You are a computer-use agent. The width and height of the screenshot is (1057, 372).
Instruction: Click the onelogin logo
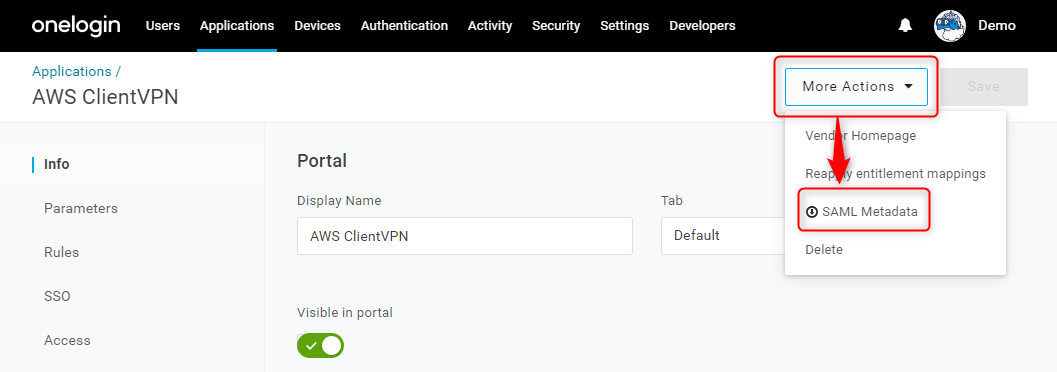(76, 26)
